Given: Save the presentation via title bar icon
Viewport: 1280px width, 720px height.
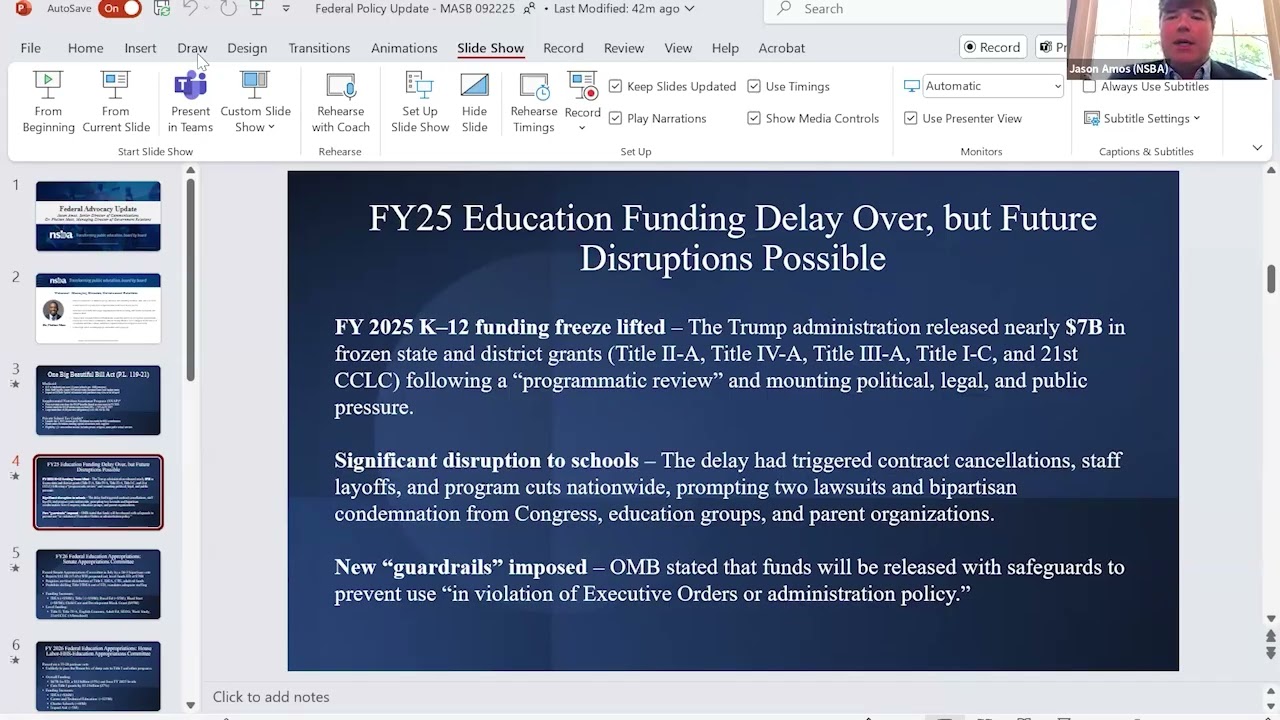Looking at the screenshot, I should pos(162,9).
